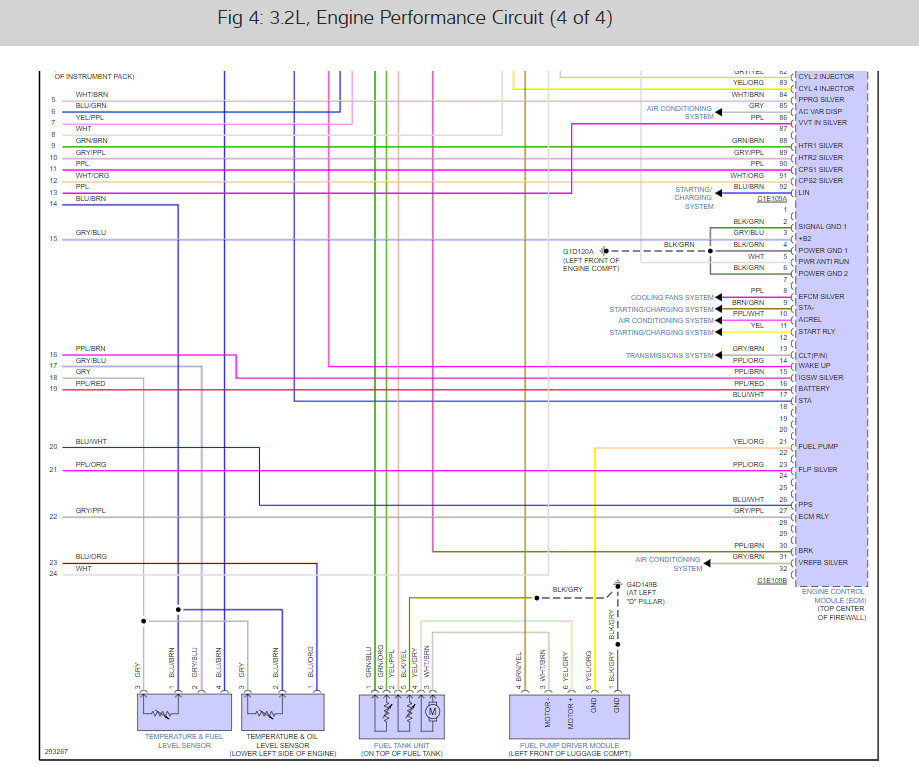This screenshot has height=767, width=919.
Task: Click the motor symbol in the fuel tank unit
Action: coord(432,712)
